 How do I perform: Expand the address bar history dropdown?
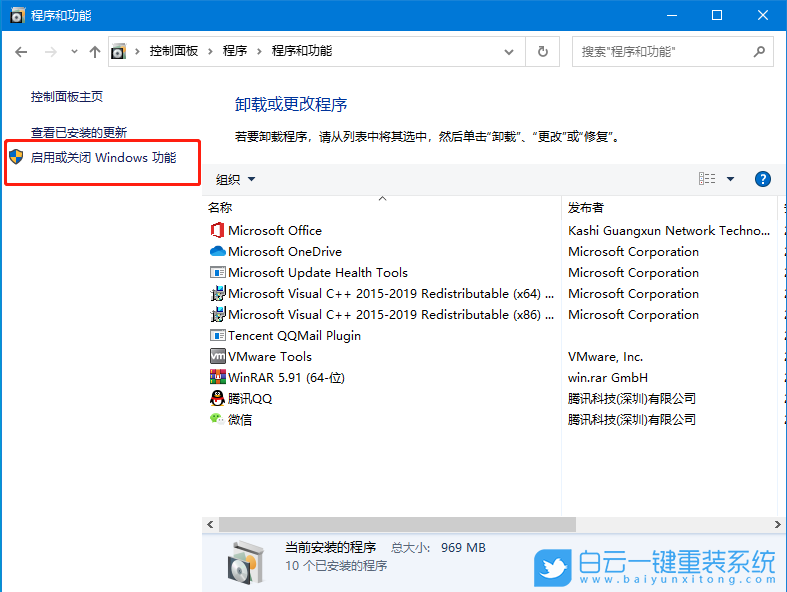coord(508,52)
